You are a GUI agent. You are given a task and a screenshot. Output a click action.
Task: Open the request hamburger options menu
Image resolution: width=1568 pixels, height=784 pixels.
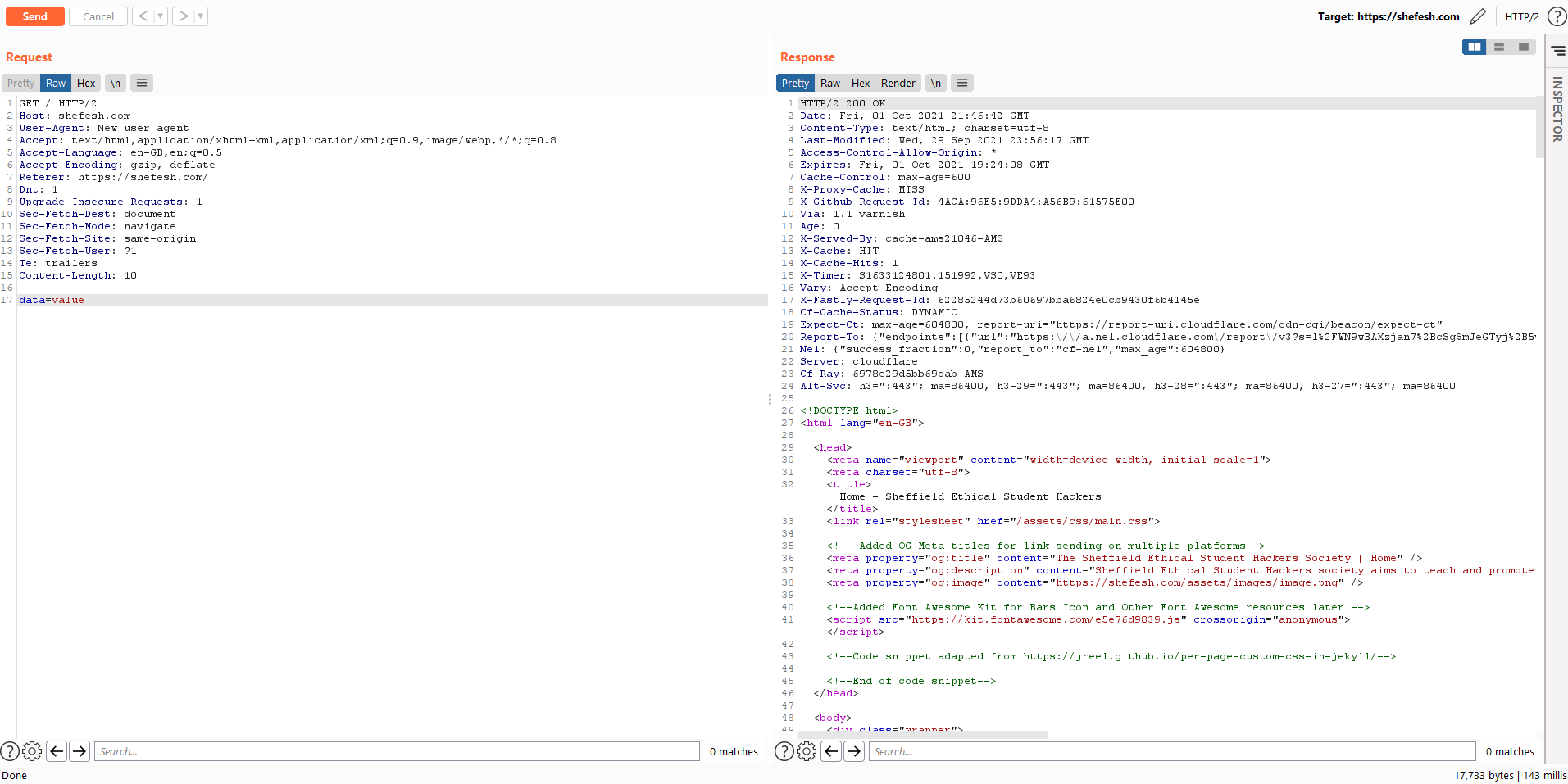tap(142, 83)
